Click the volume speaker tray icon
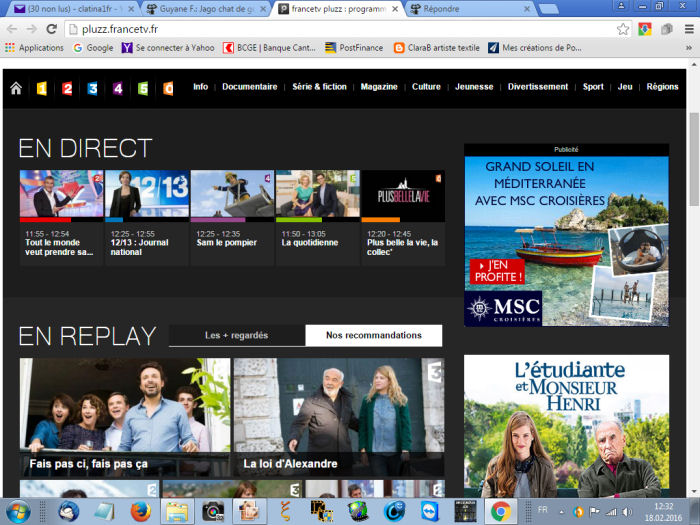This screenshot has height=525, width=700. 627,512
